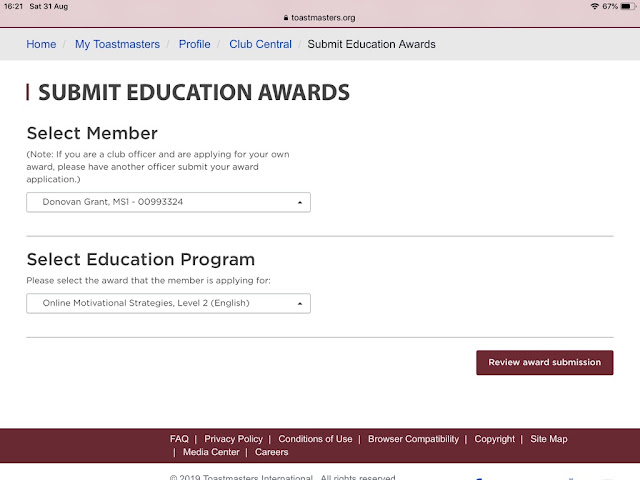Open the Select Member dropdown

click(x=168, y=202)
